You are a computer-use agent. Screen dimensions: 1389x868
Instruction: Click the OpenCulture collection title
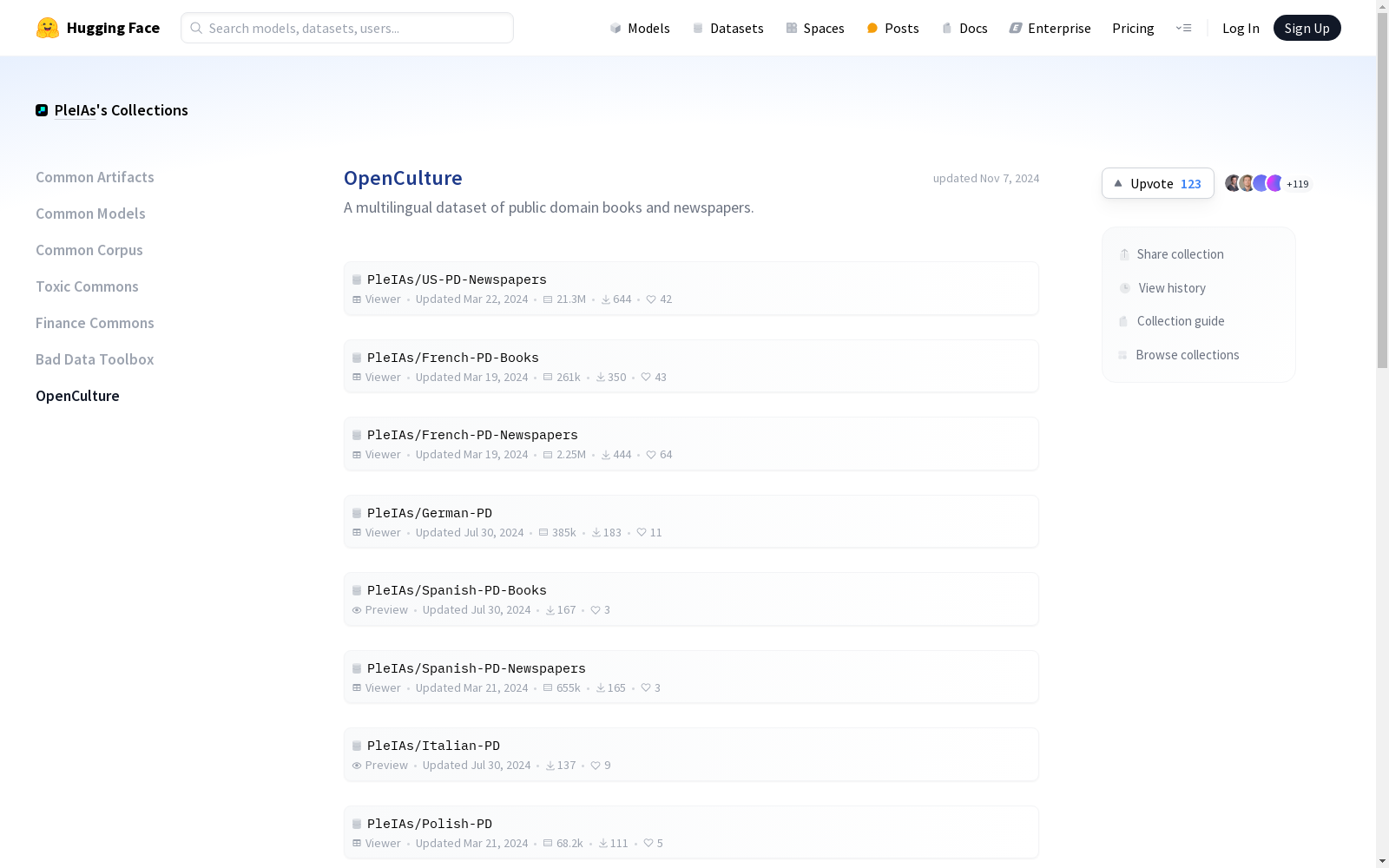403,178
